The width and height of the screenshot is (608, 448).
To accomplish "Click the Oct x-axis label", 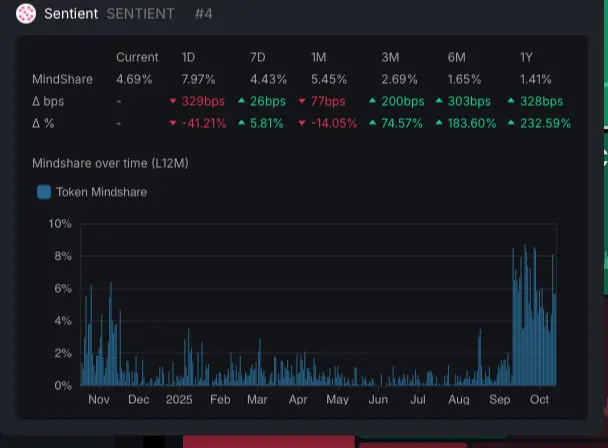I will [539, 400].
